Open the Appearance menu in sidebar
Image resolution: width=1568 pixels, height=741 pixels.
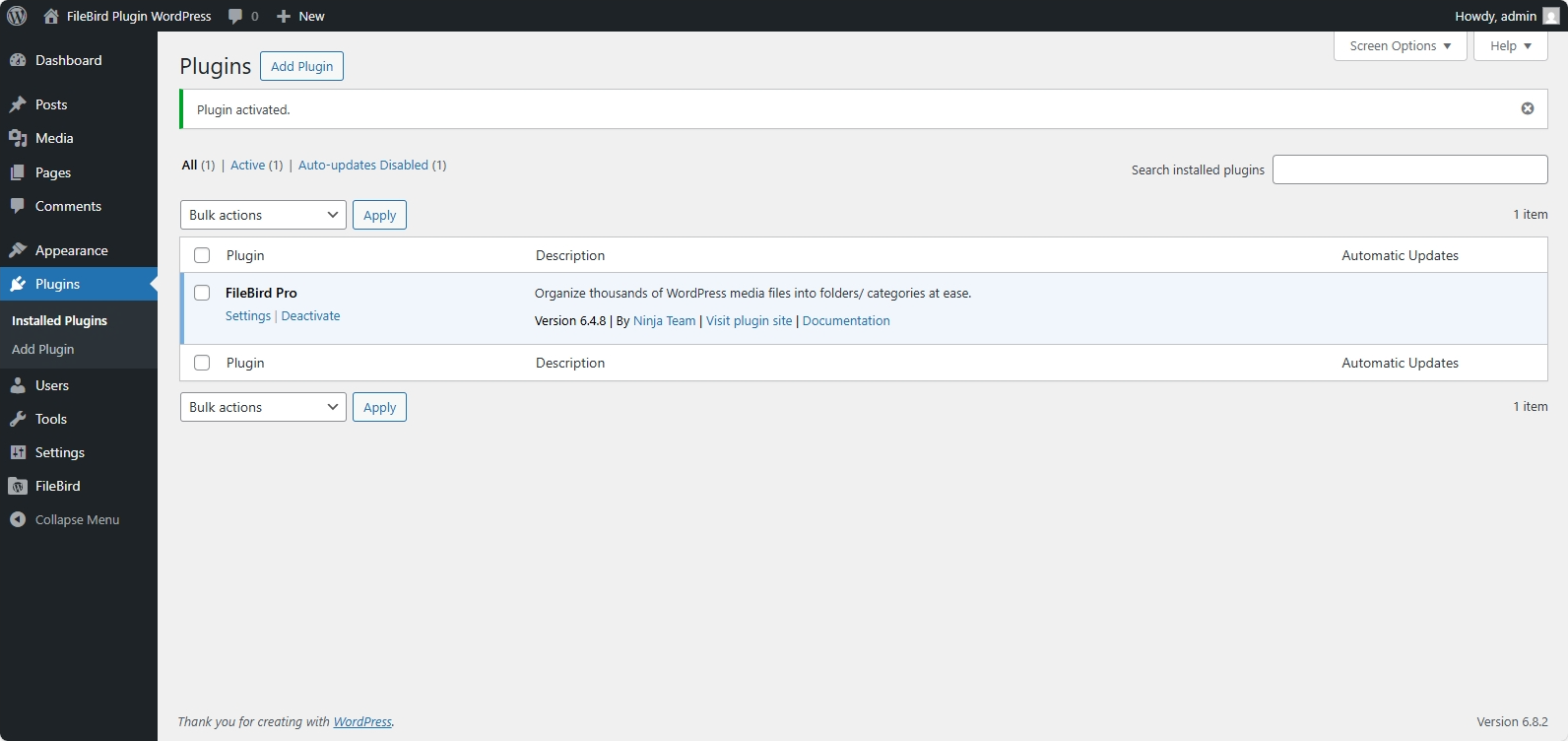71,250
